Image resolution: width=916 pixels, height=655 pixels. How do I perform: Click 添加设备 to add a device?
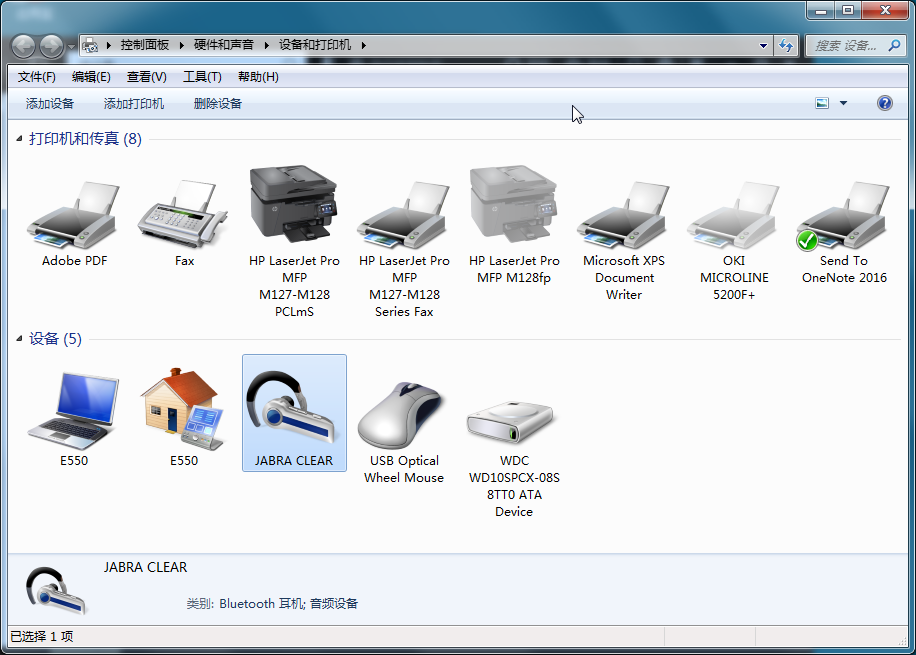(x=50, y=103)
